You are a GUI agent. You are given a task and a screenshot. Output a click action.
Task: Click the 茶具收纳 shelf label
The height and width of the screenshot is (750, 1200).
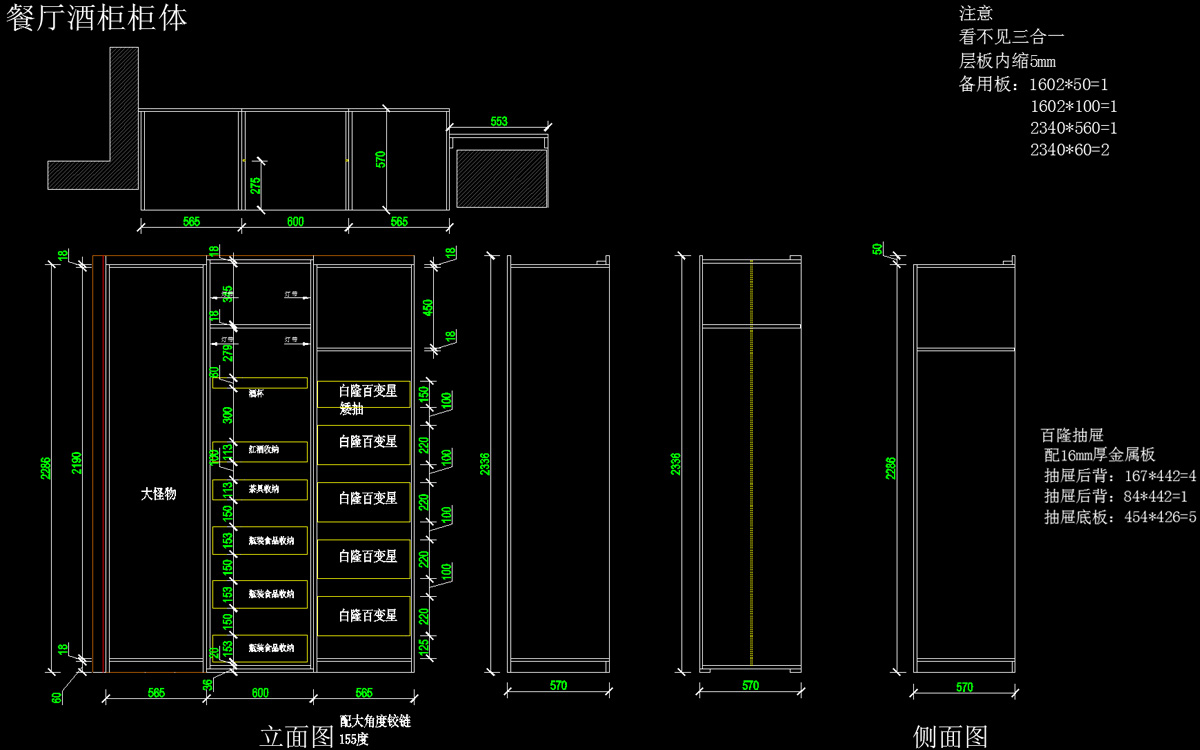[263, 488]
